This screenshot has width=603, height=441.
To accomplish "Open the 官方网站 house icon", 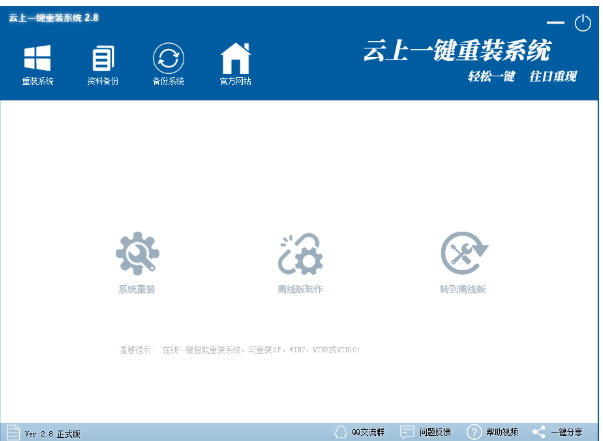I will pyautogui.click(x=235, y=57).
